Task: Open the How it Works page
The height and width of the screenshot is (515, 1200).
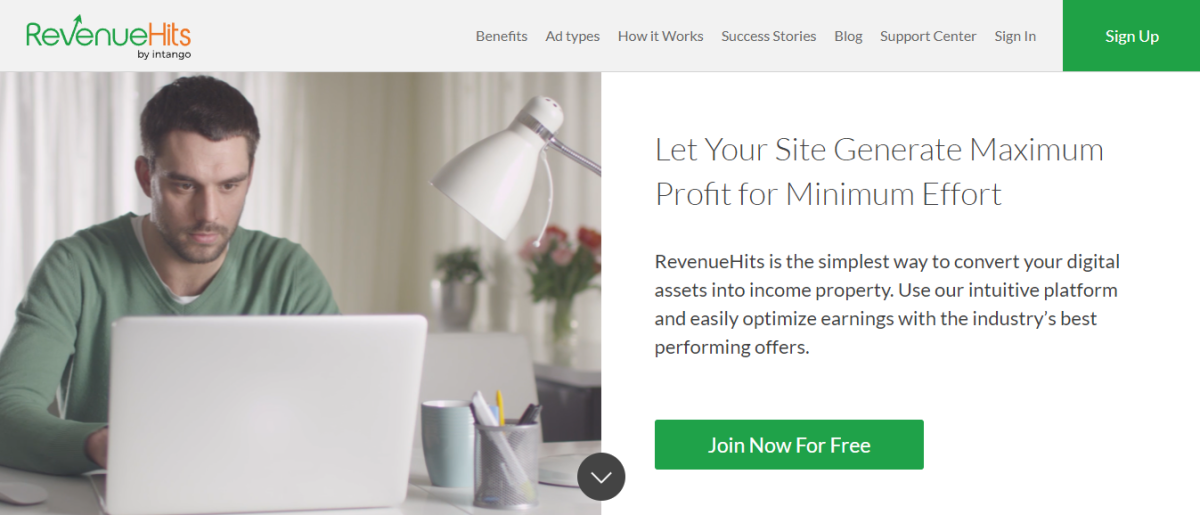Action: (x=660, y=36)
